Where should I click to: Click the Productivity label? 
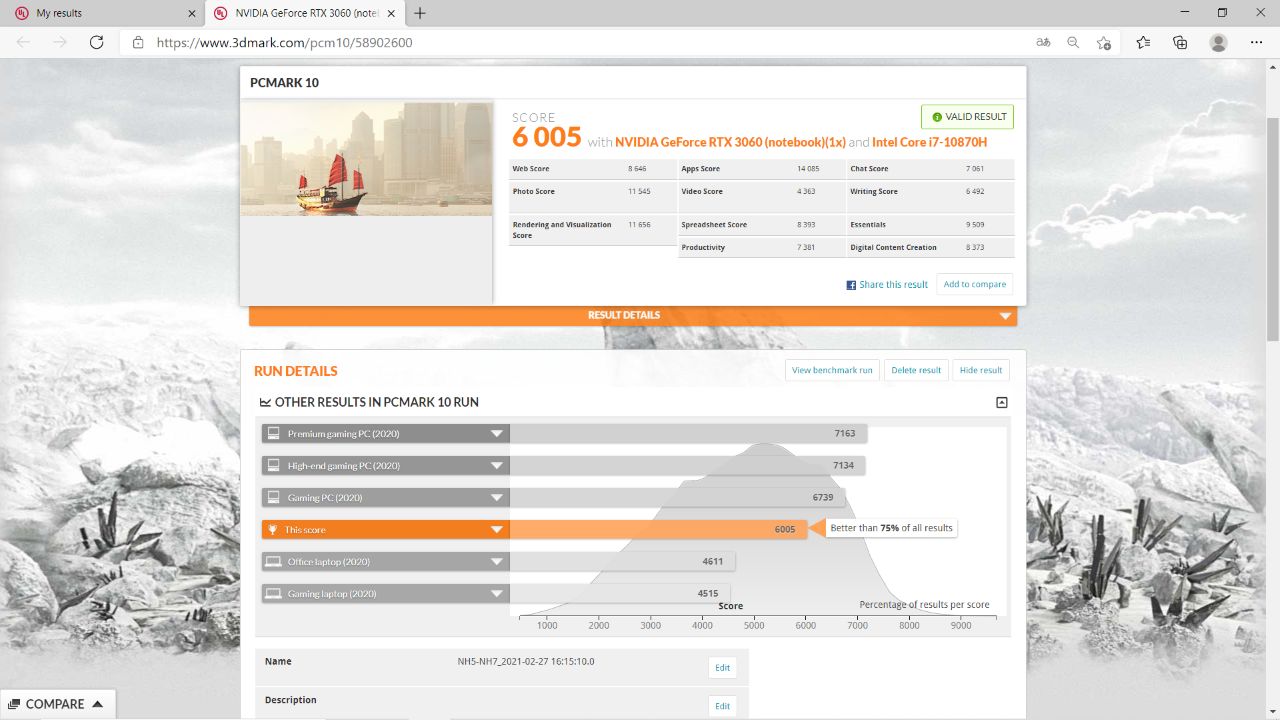pyautogui.click(x=704, y=248)
